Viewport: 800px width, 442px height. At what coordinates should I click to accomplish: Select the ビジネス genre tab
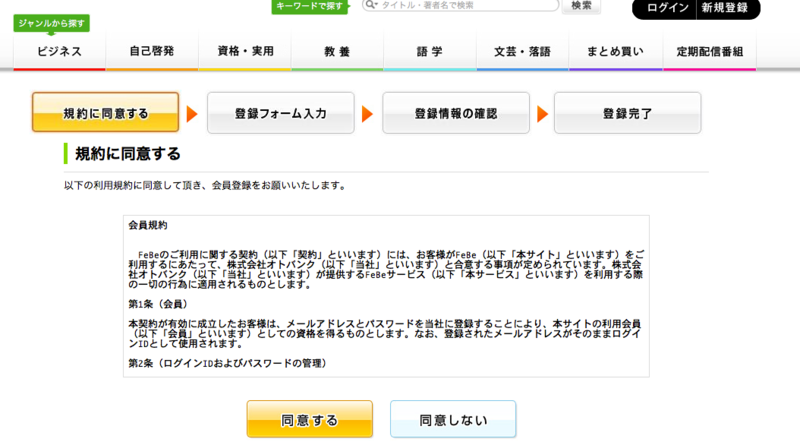point(59,52)
